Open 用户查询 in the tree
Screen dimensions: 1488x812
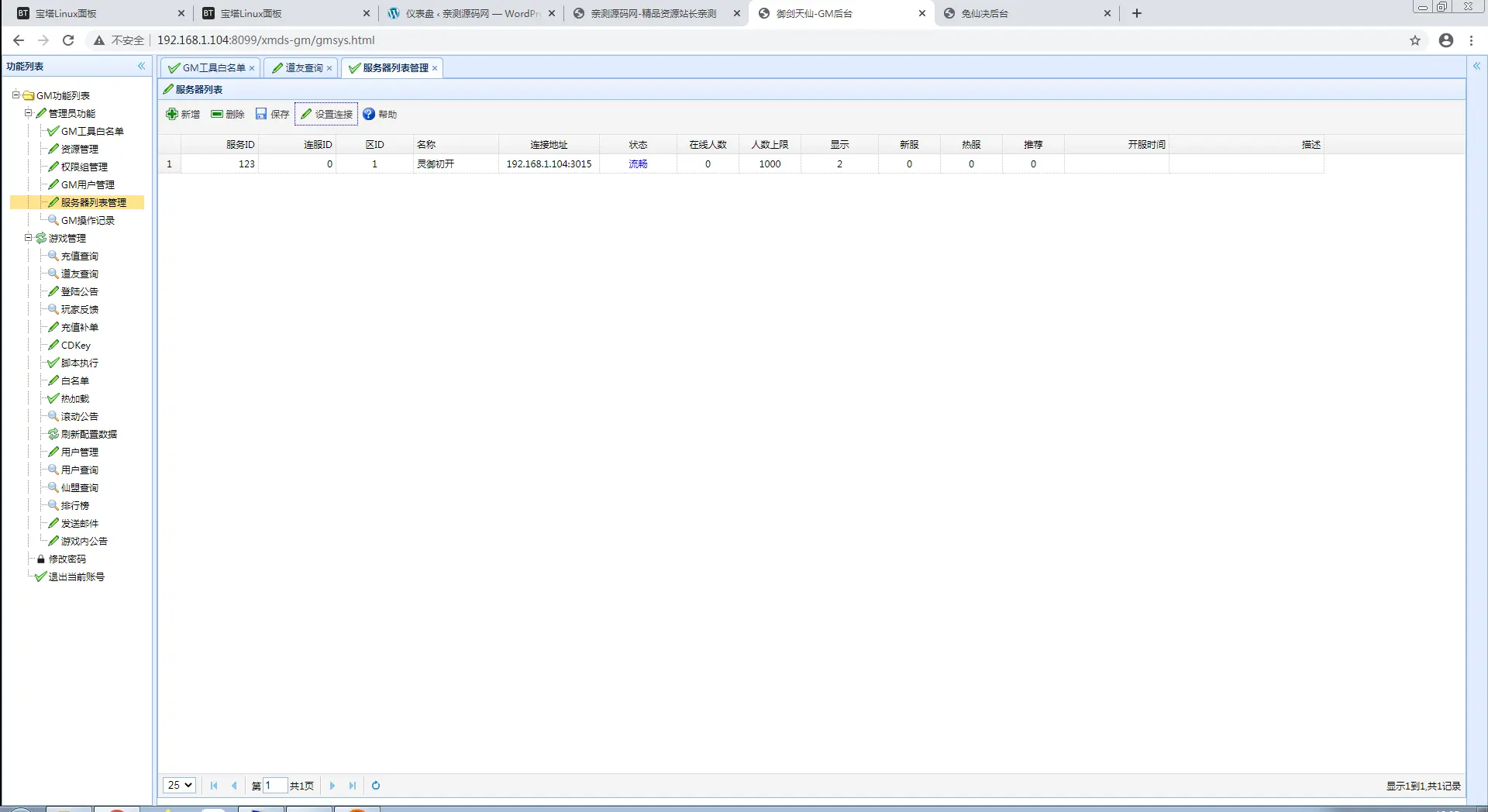coord(79,470)
